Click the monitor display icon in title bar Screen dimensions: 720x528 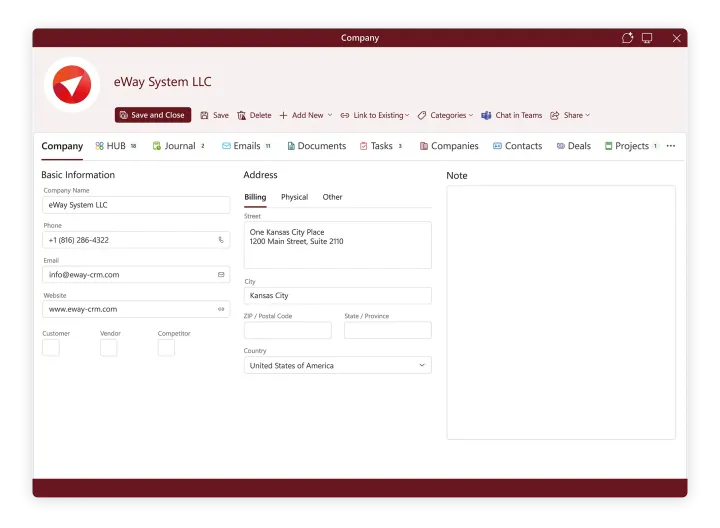[647, 38]
